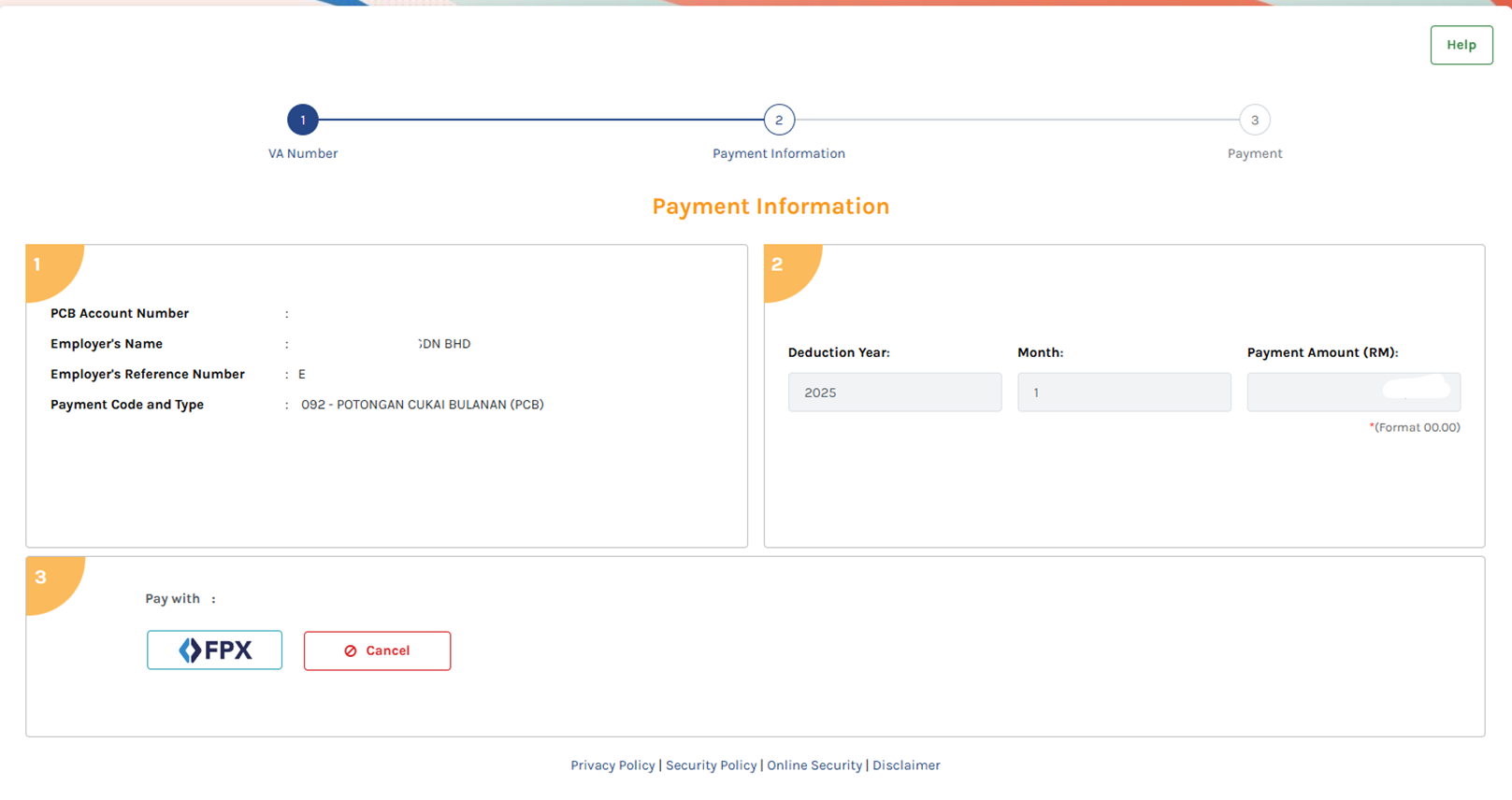The image size is (1512, 800).
Task: Select the step 2 progress circle
Action: (x=778, y=120)
